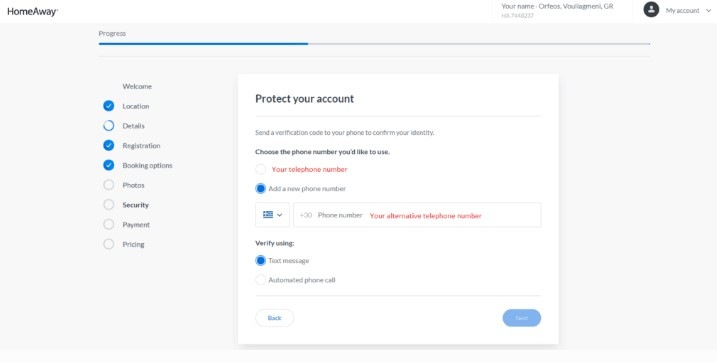Click the HomeAway logo
Viewport: 717px width, 362px height.
[x=32, y=11]
